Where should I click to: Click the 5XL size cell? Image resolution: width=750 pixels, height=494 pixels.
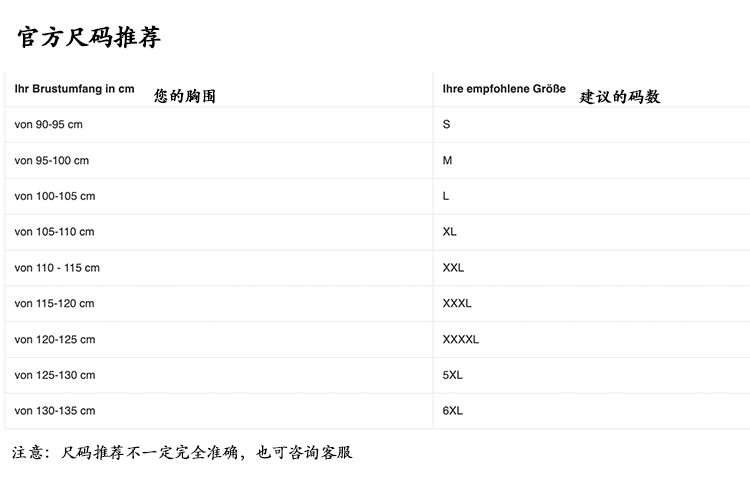(453, 375)
